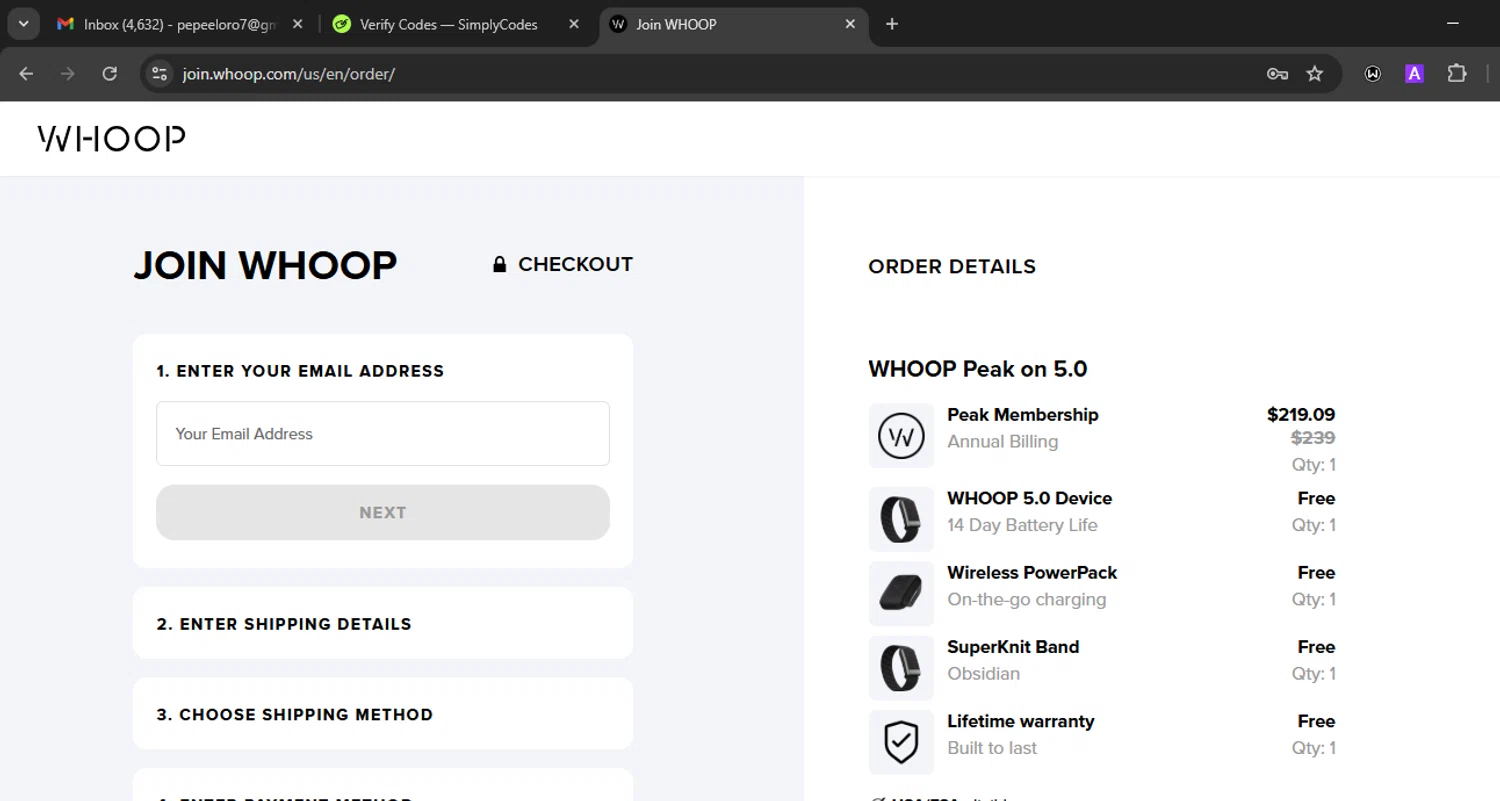Expand Choose Shipping Method section

click(x=383, y=714)
